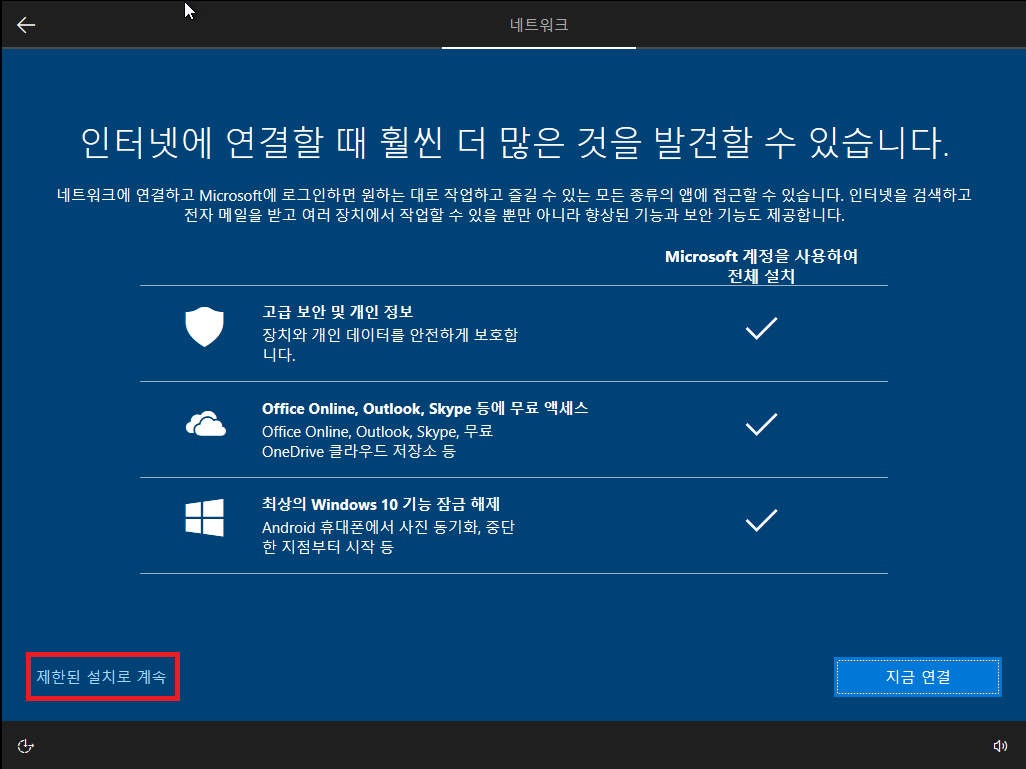This screenshot has width=1026, height=769.
Task: Click the 인터넷에 연결할 때 headline text
Action: (x=514, y=143)
